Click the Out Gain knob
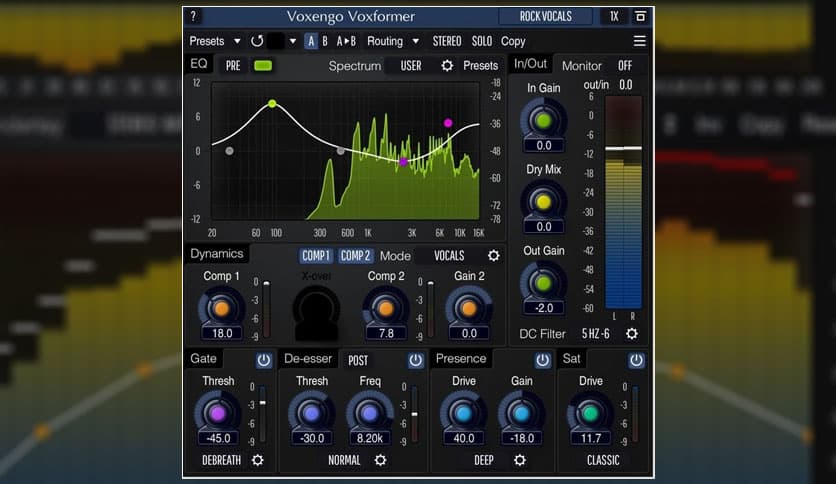 [x=543, y=284]
